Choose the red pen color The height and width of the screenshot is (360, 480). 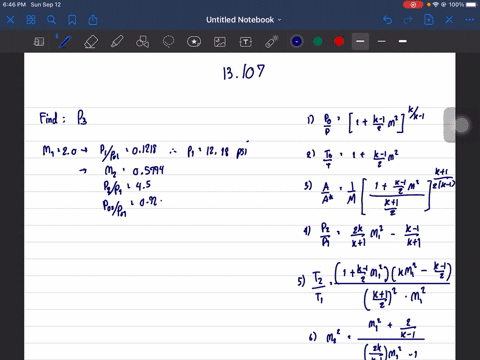(339, 41)
